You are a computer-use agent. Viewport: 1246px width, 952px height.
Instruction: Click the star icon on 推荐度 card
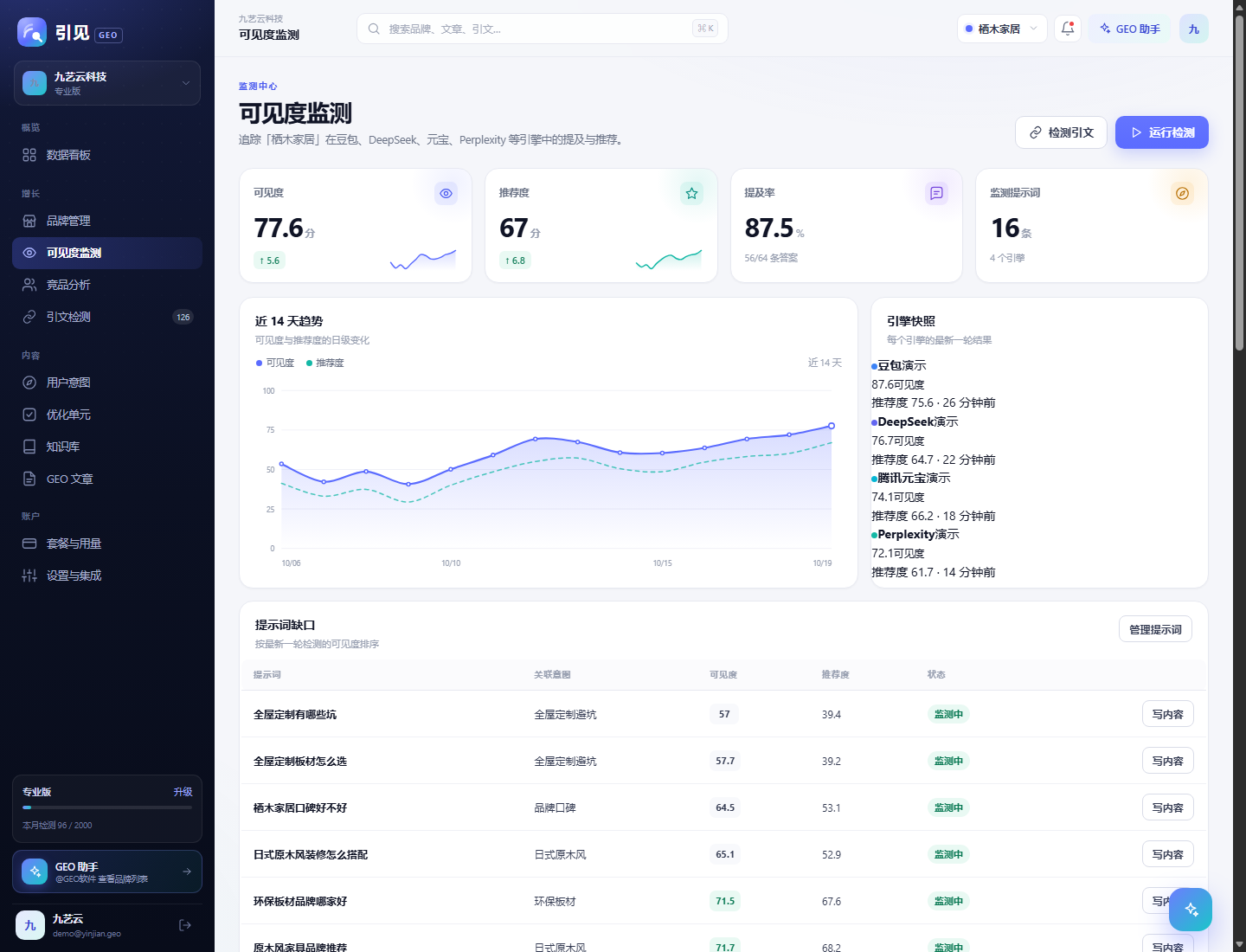(691, 194)
